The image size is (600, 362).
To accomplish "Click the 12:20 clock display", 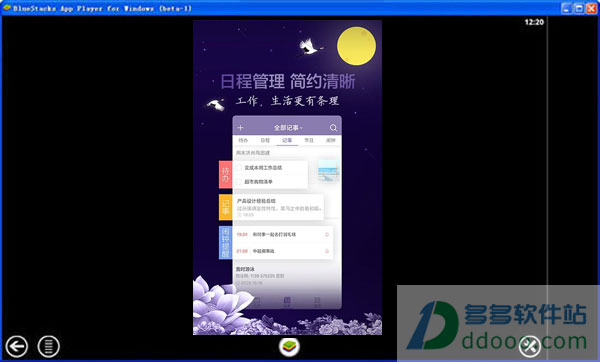I will pyautogui.click(x=534, y=22).
